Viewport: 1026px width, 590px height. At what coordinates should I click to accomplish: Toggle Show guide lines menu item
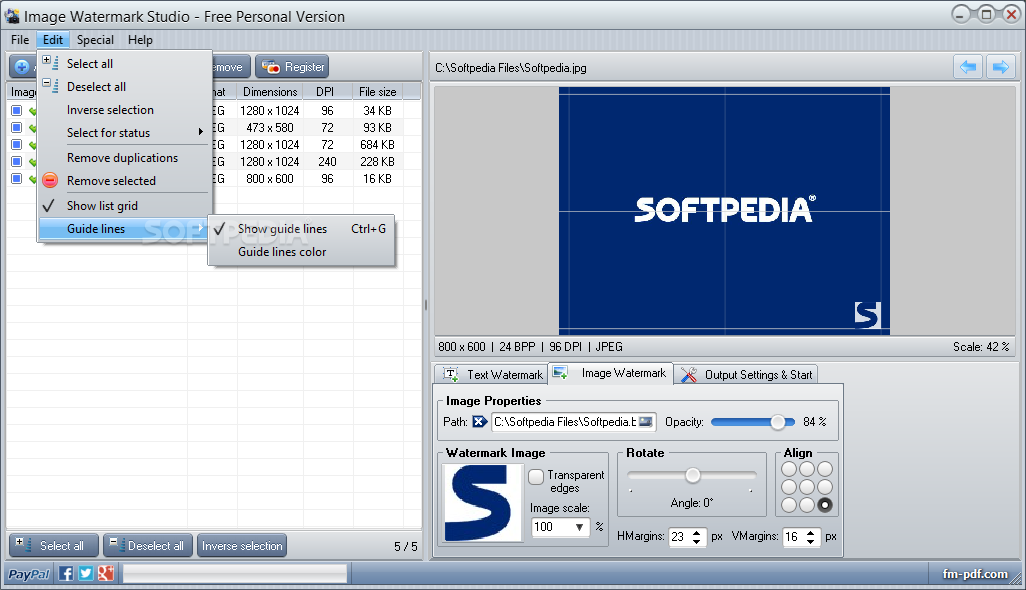click(301, 229)
